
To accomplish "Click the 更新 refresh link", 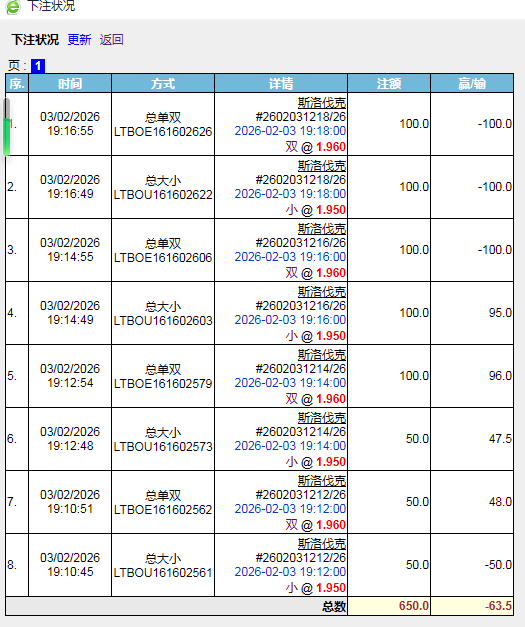I will tap(79, 40).
